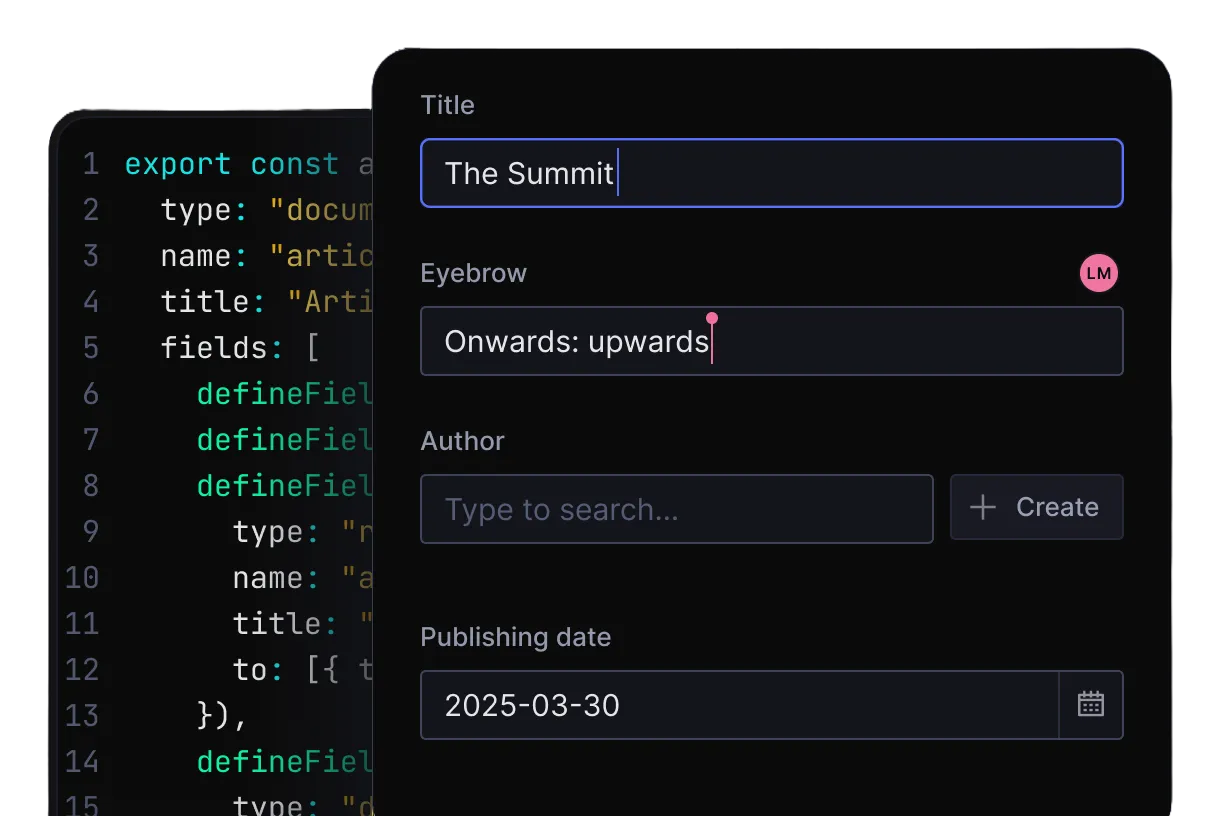Select the defineField keyword on line 6
Viewport: 1224px width, 816px height.
pyautogui.click(x=283, y=394)
